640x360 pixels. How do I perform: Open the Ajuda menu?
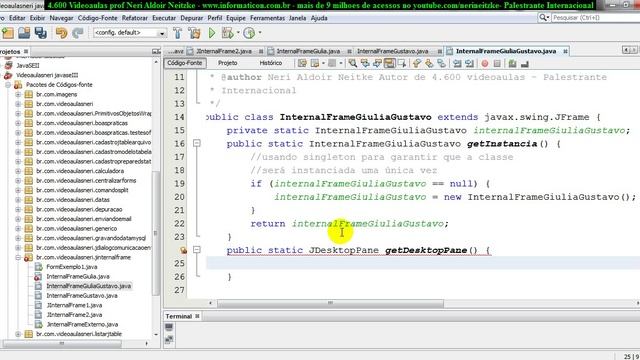point(319,18)
